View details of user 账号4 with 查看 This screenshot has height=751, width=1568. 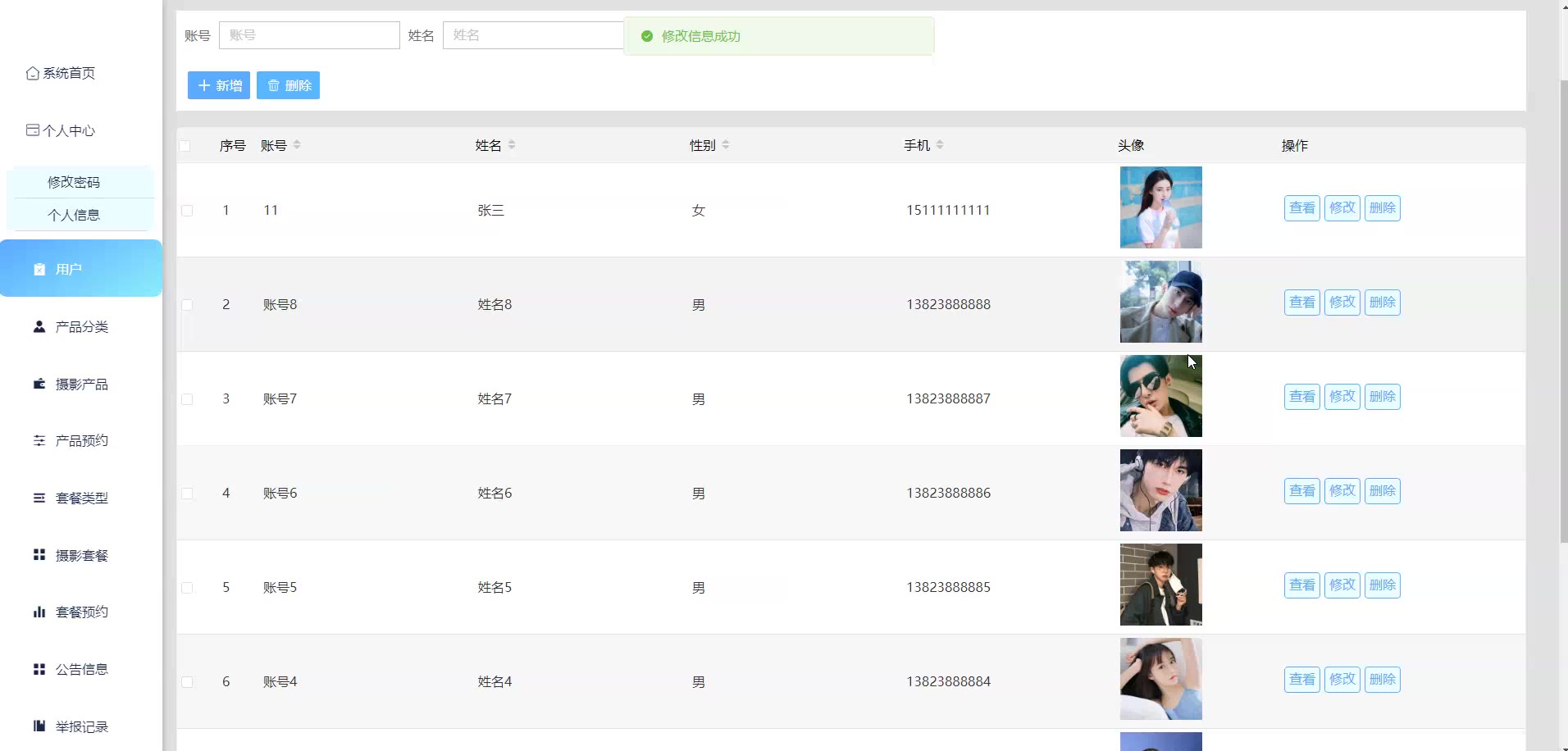tap(1302, 680)
